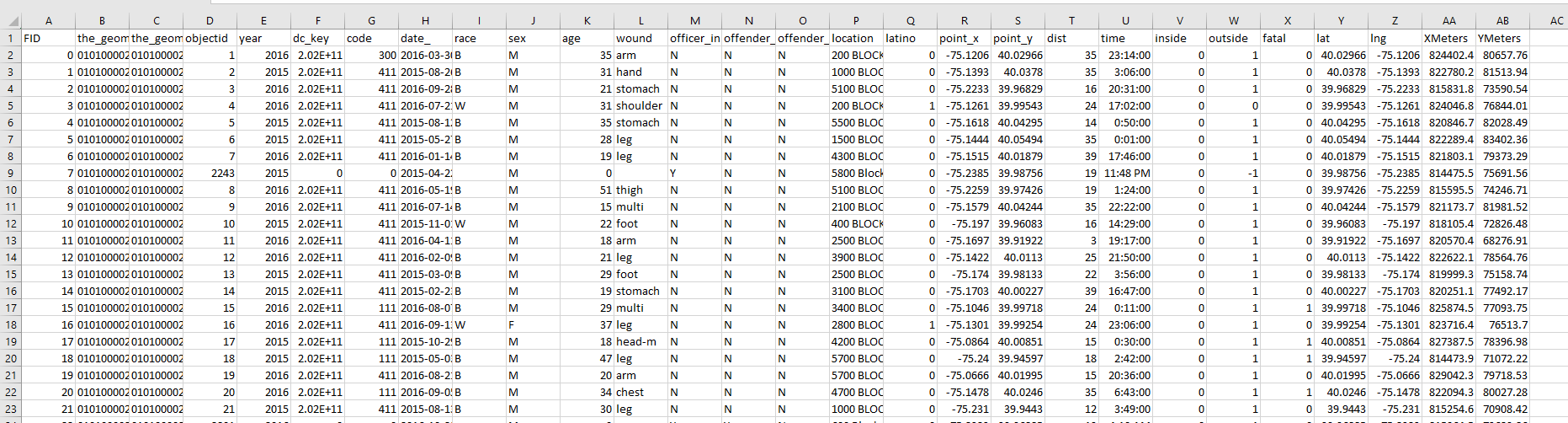The image size is (1568, 423).
Task: Select the Y value in officer column
Action: click(x=694, y=173)
